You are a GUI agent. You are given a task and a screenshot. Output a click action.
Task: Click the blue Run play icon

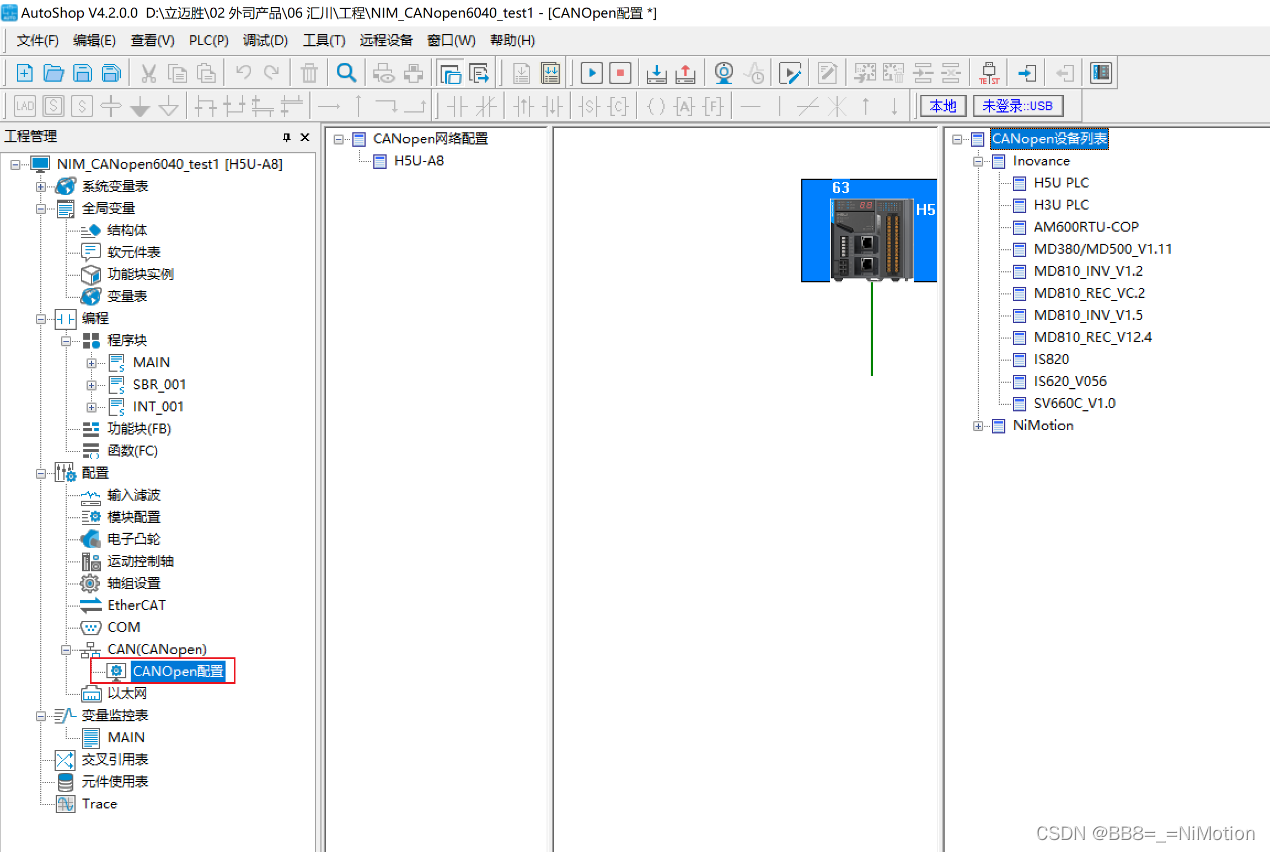click(x=592, y=73)
